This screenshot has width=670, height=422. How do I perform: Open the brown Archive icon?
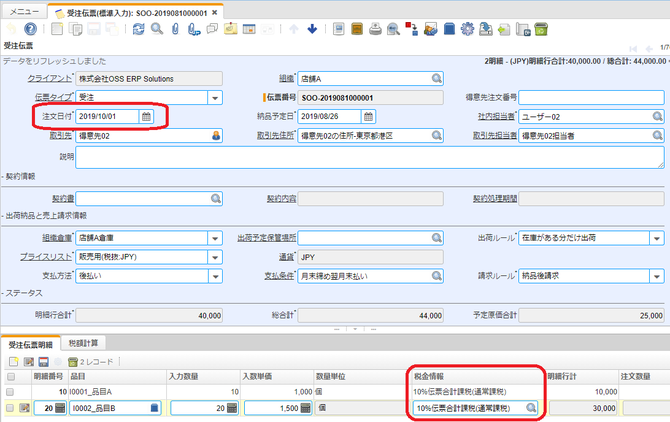coord(357,29)
